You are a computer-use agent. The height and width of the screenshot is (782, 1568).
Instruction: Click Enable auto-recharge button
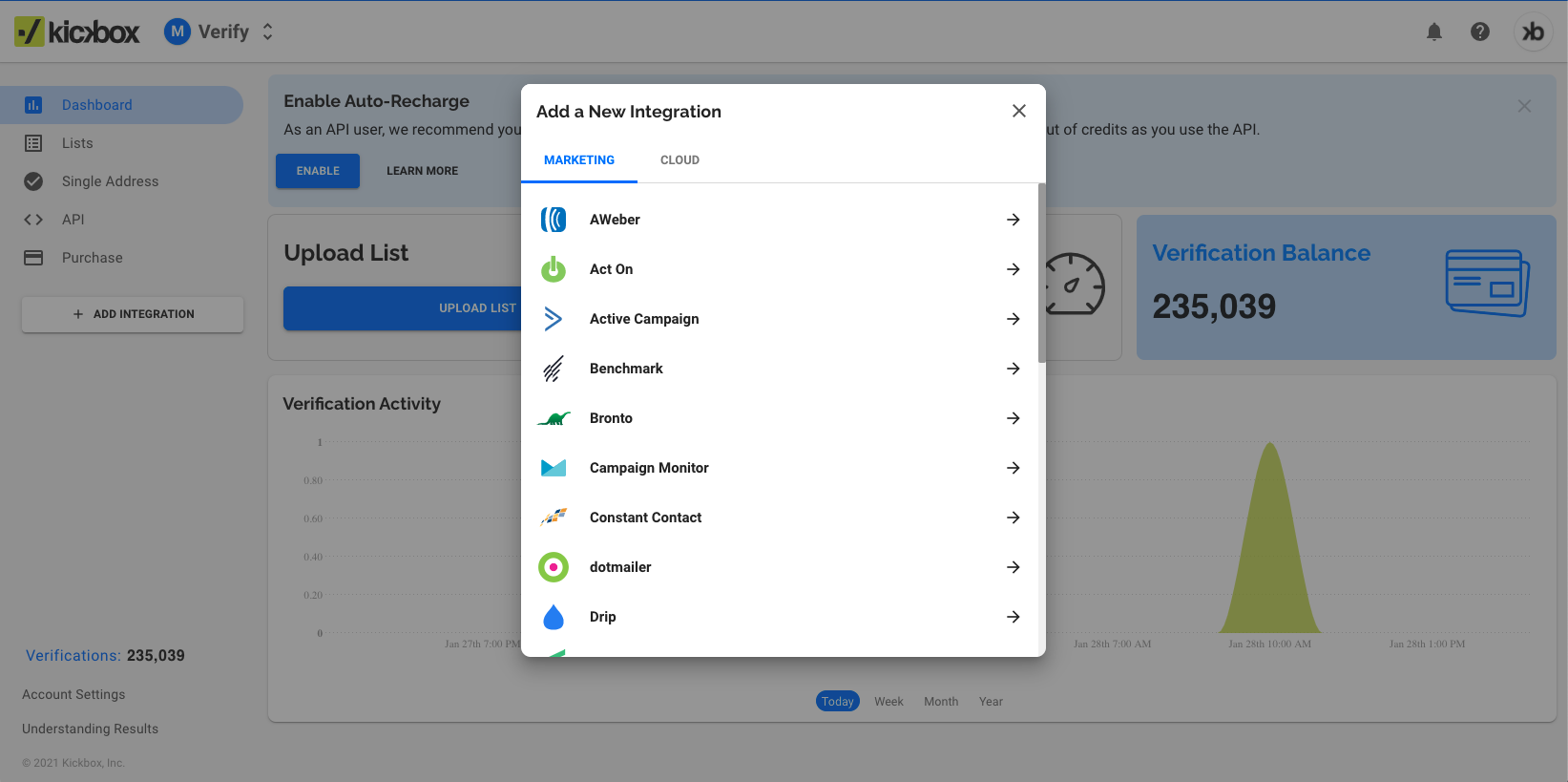318,171
